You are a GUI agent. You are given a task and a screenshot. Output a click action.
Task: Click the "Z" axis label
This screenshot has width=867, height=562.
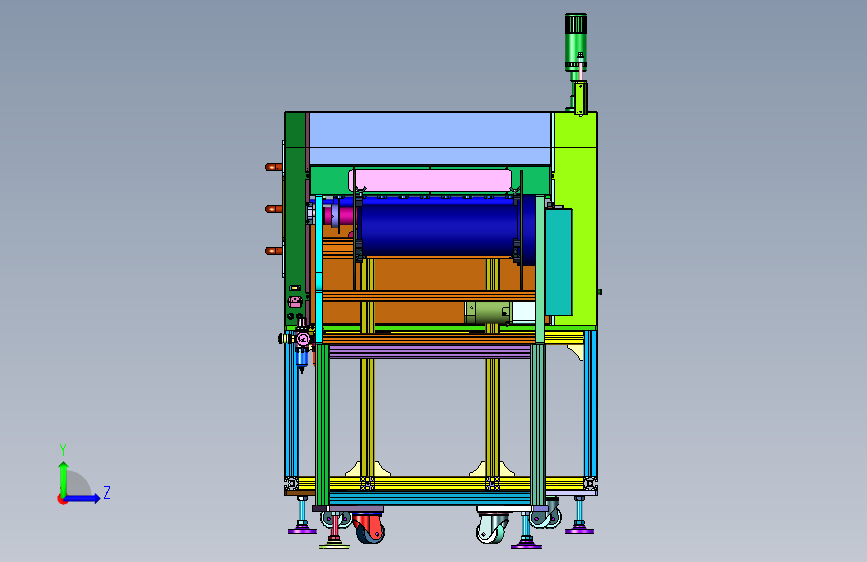(107, 492)
